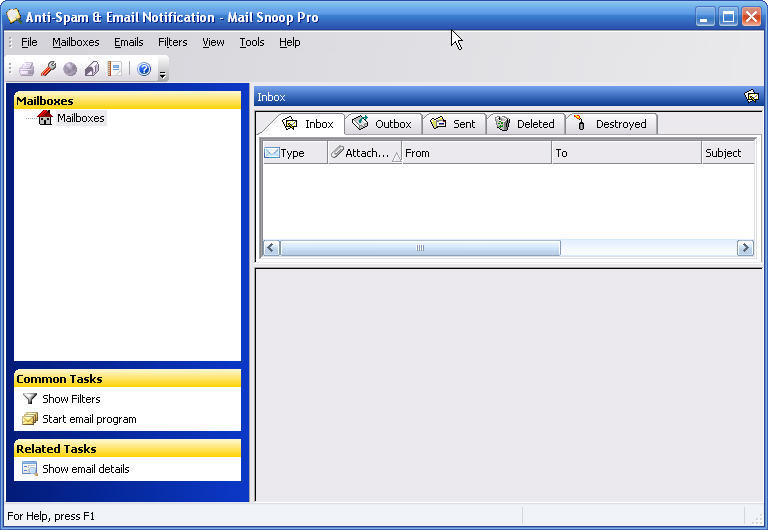Open settings with the red wrench icon

[x=48, y=69]
